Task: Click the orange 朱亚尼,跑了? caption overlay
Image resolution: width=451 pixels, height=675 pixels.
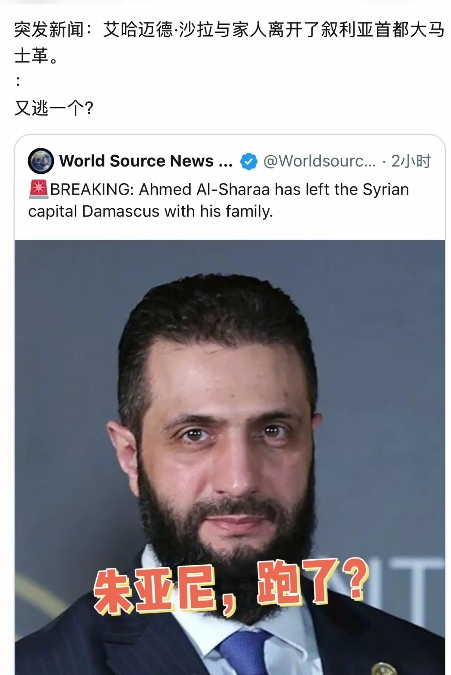Action: pyautogui.click(x=230, y=585)
